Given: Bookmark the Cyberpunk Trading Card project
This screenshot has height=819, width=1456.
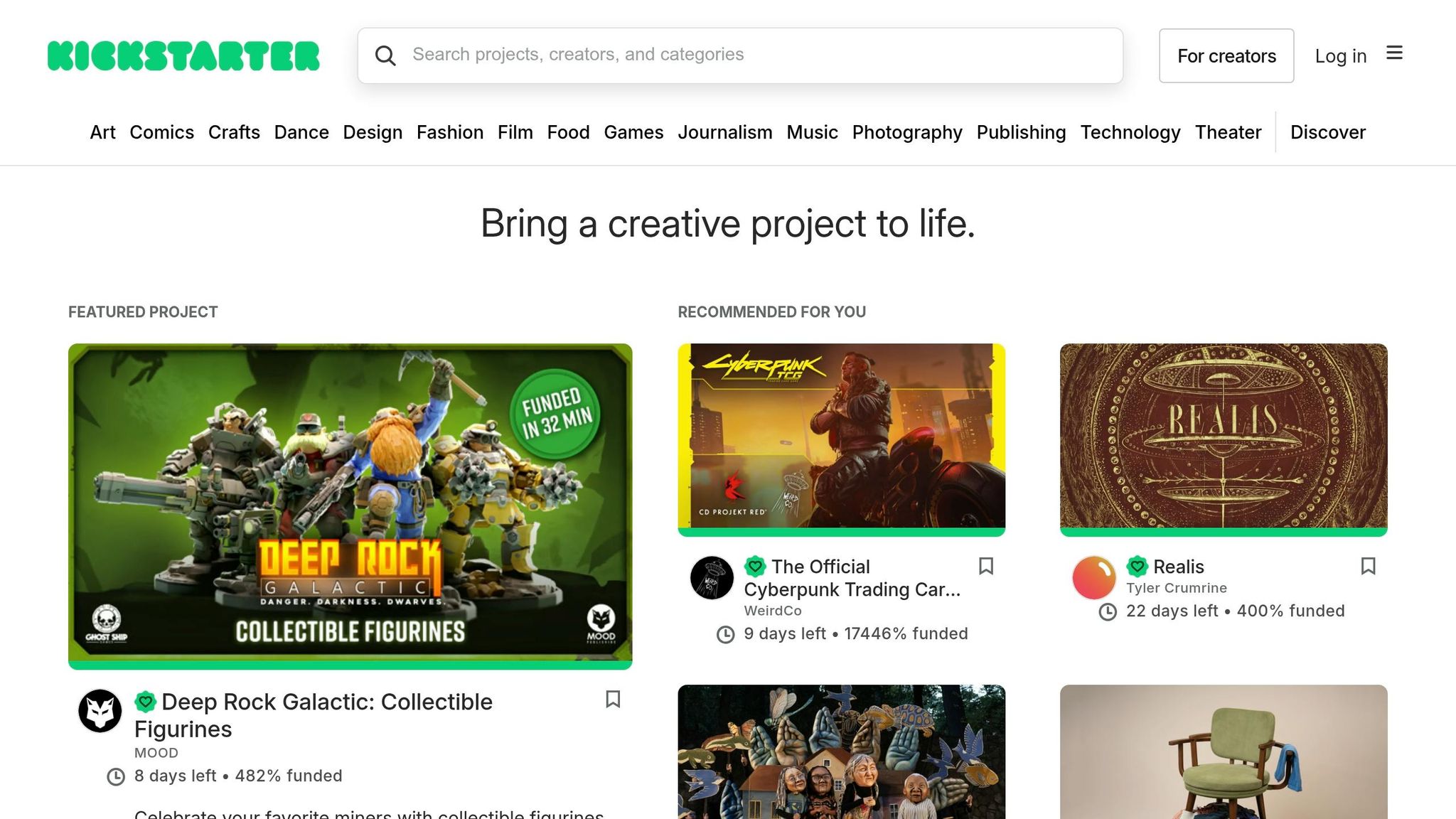Looking at the screenshot, I should click(985, 567).
